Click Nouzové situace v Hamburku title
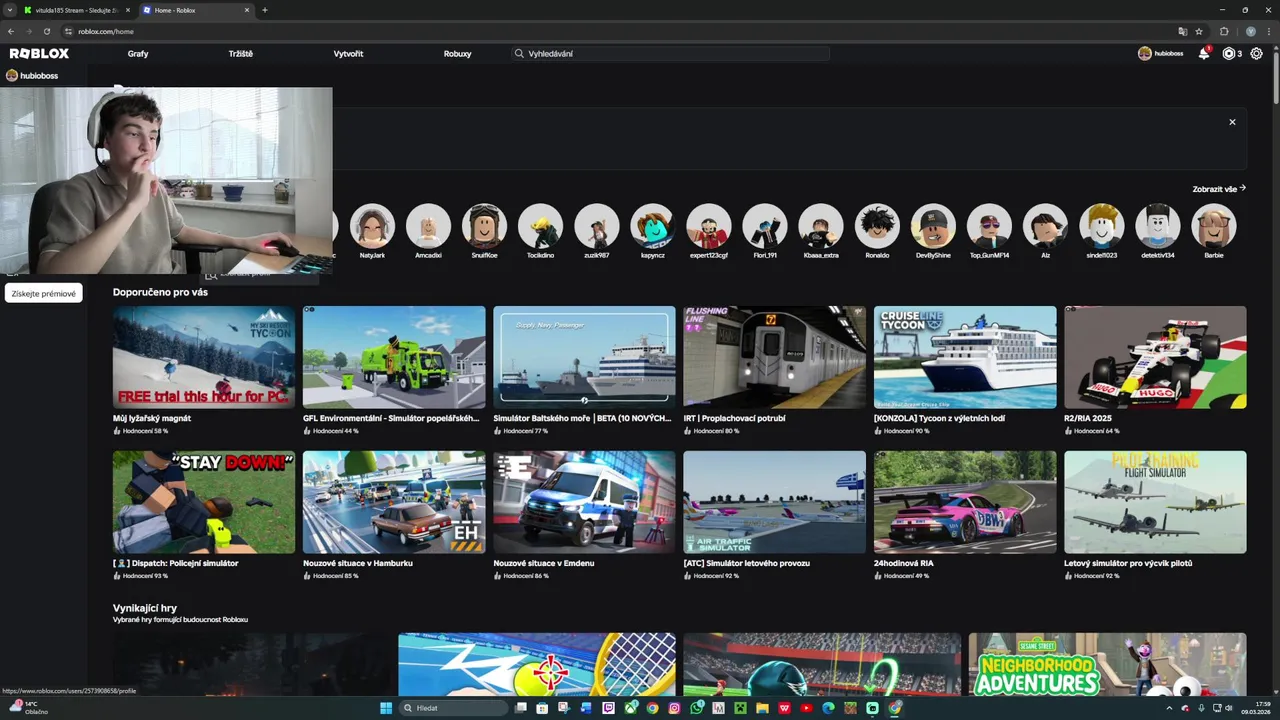This screenshot has height=720, width=1280. click(358, 563)
